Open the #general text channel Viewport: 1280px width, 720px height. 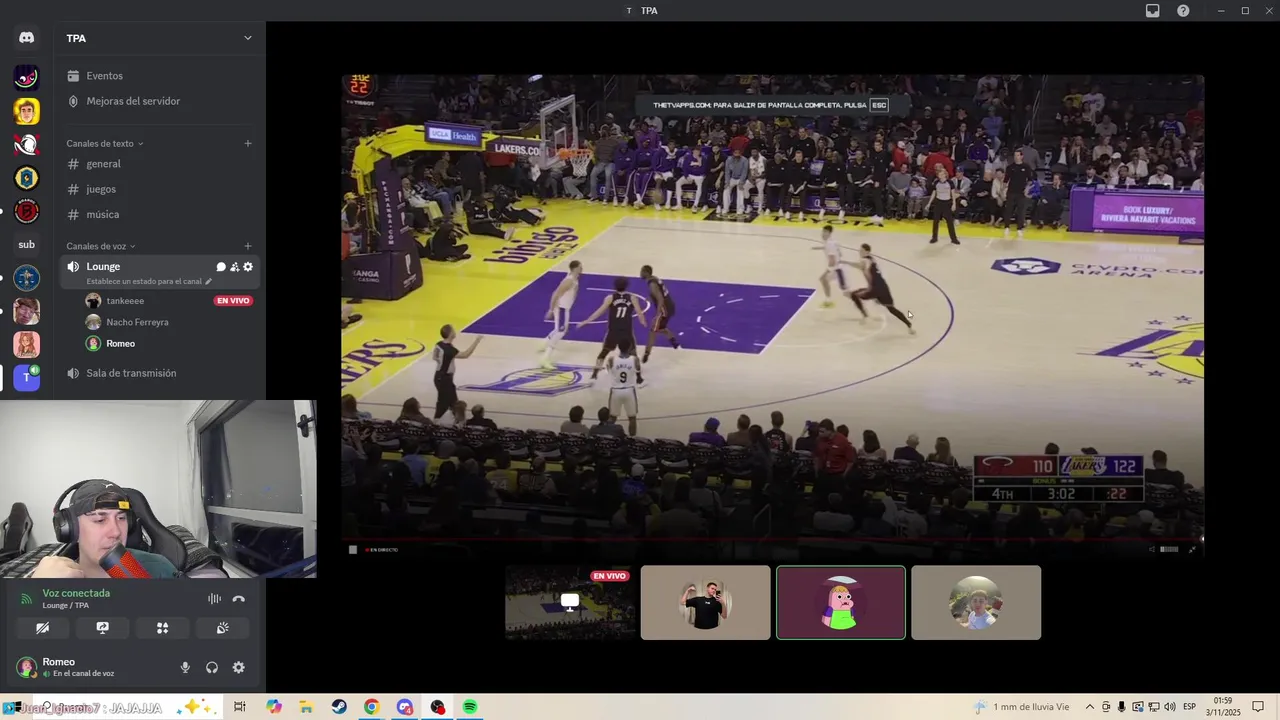(160, 164)
